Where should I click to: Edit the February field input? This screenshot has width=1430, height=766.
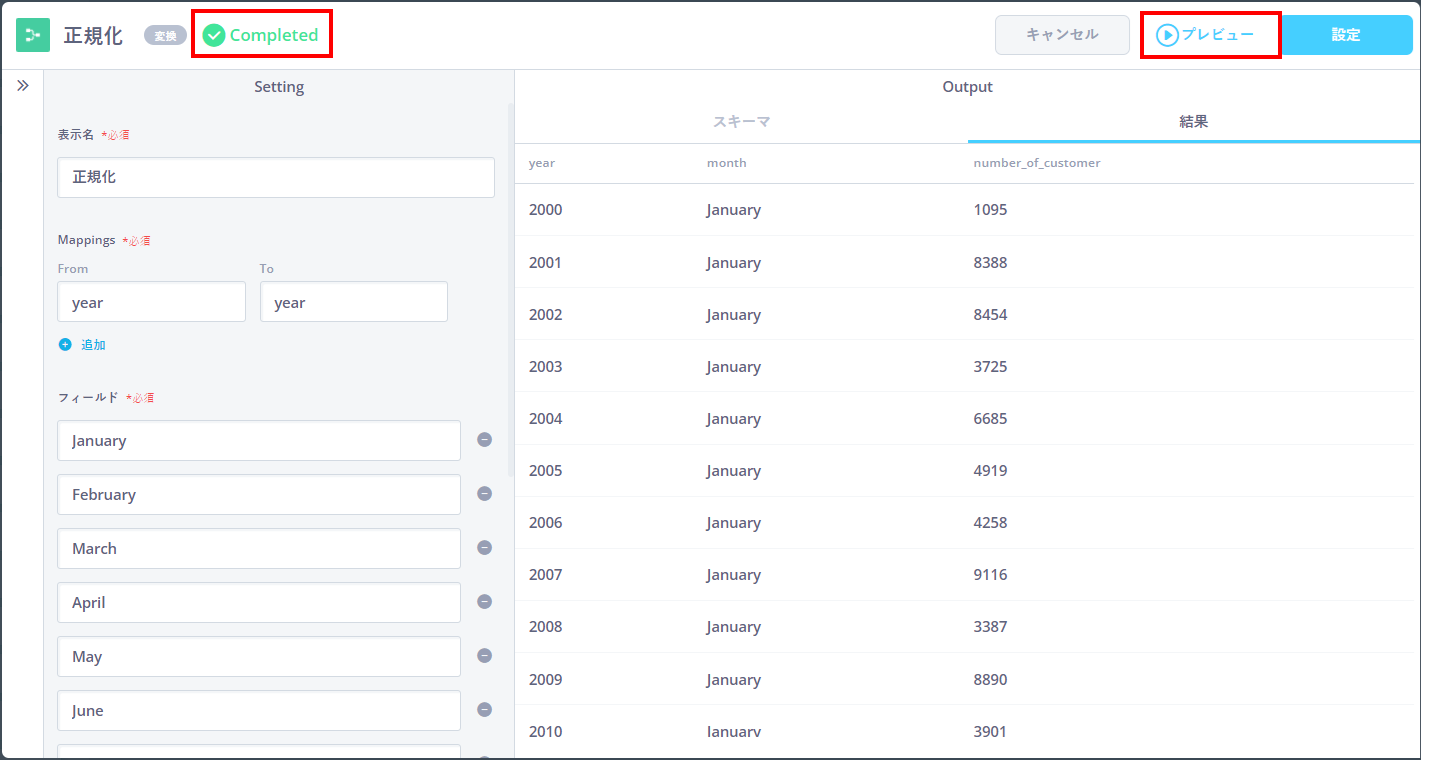pos(259,495)
